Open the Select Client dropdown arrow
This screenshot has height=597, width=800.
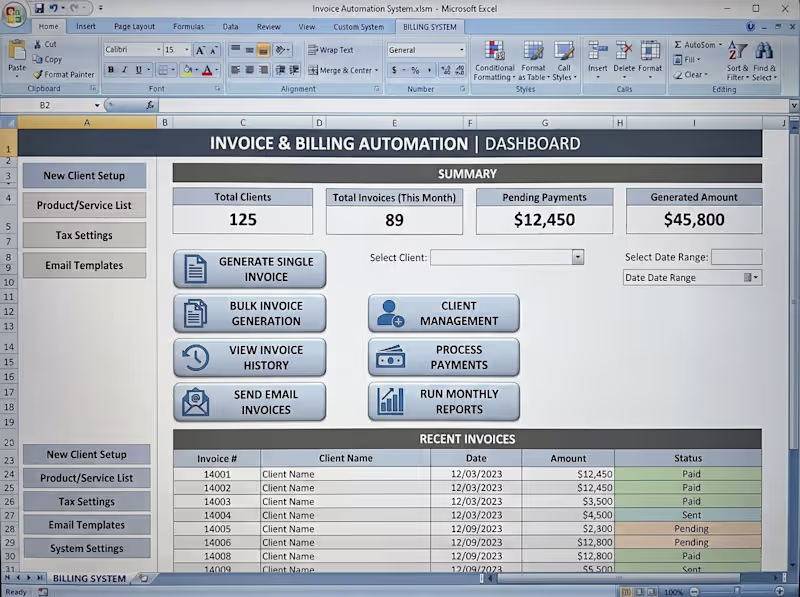578,257
